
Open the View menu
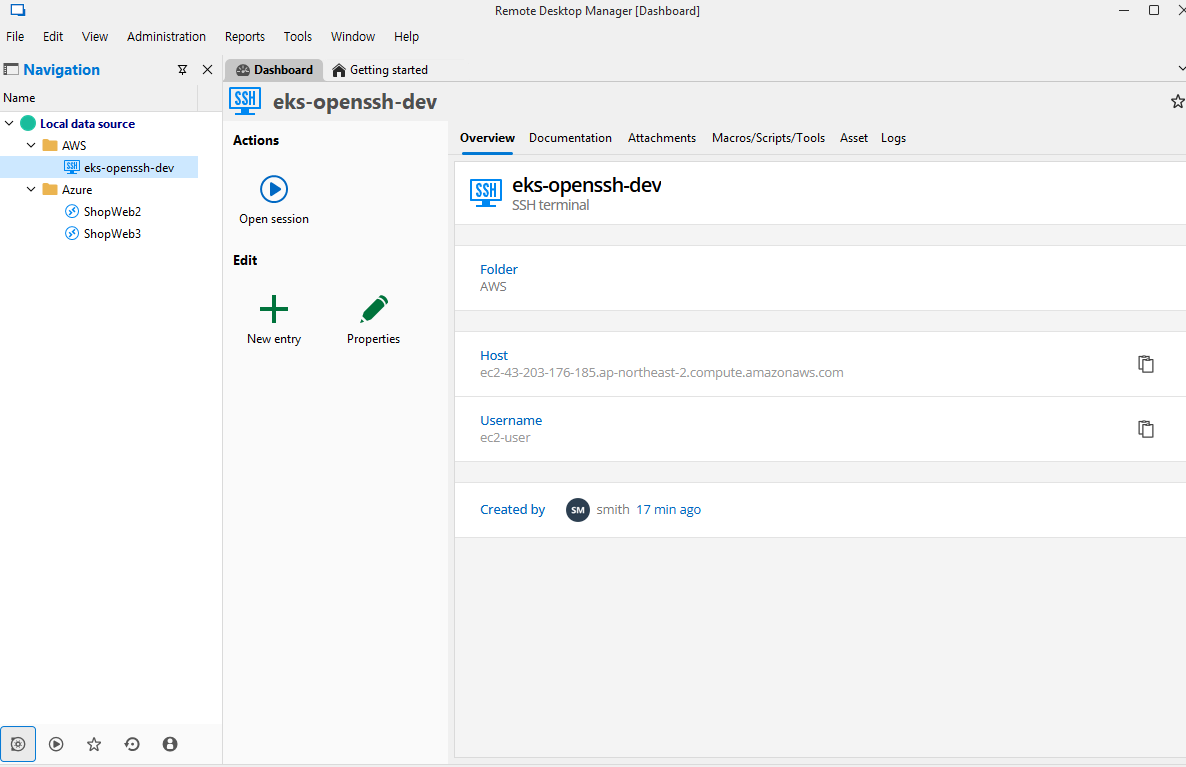point(95,36)
